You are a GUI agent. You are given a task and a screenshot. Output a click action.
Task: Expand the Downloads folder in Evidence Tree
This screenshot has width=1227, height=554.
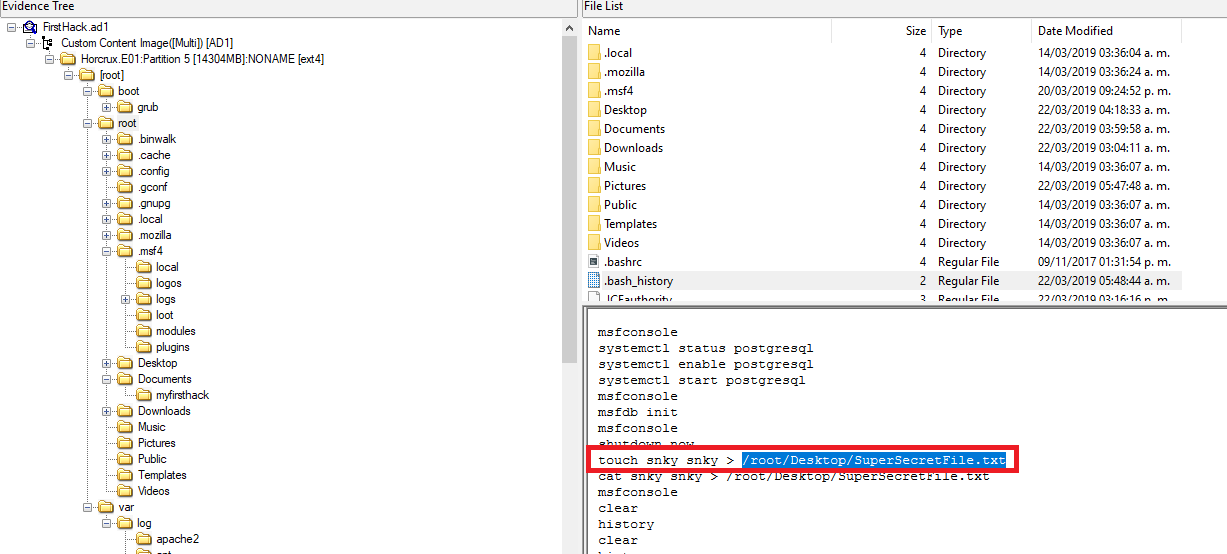pyautogui.click(x=107, y=411)
